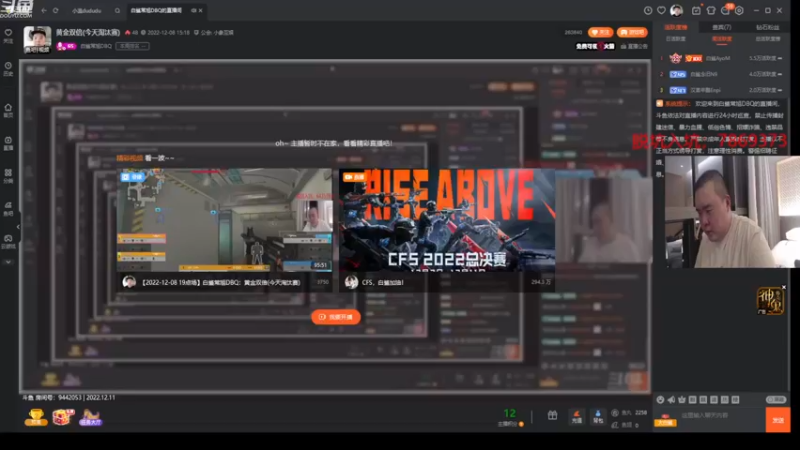Open the emoji picker in chat toolbar

tap(660, 399)
